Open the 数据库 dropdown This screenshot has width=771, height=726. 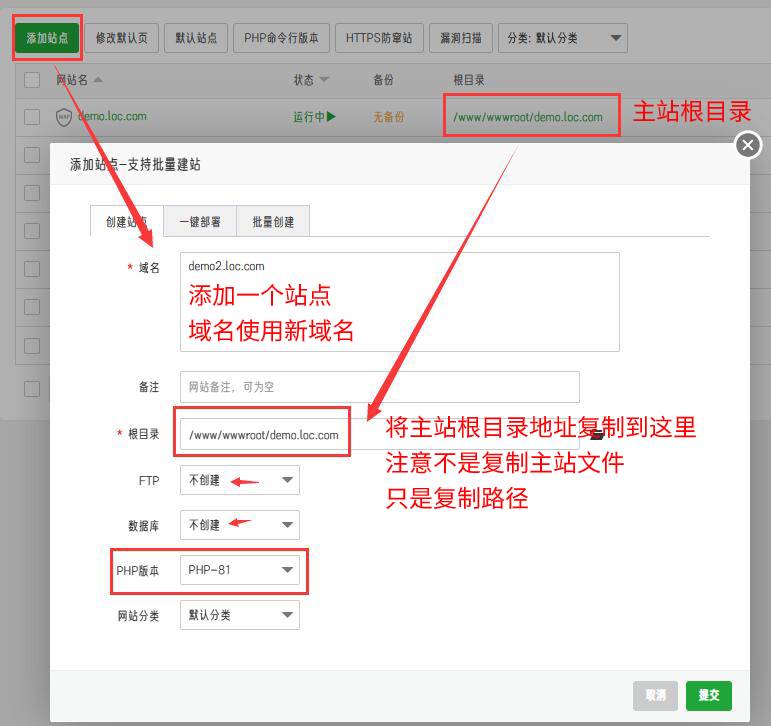point(239,525)
